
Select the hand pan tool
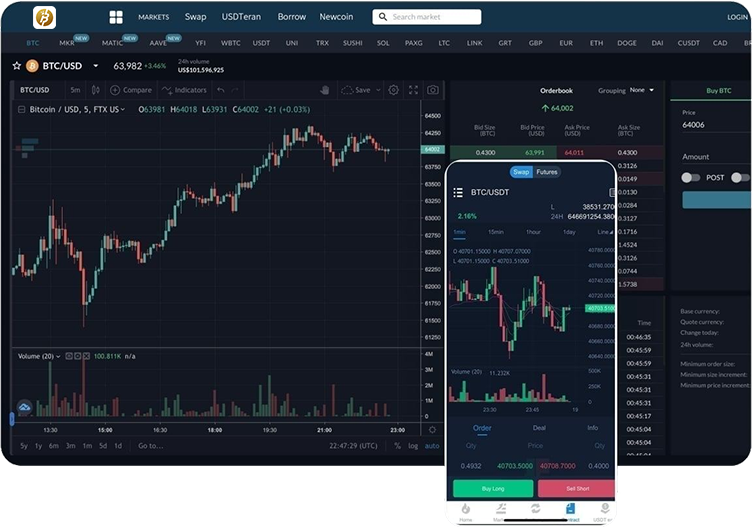click(x=325, y=90)
